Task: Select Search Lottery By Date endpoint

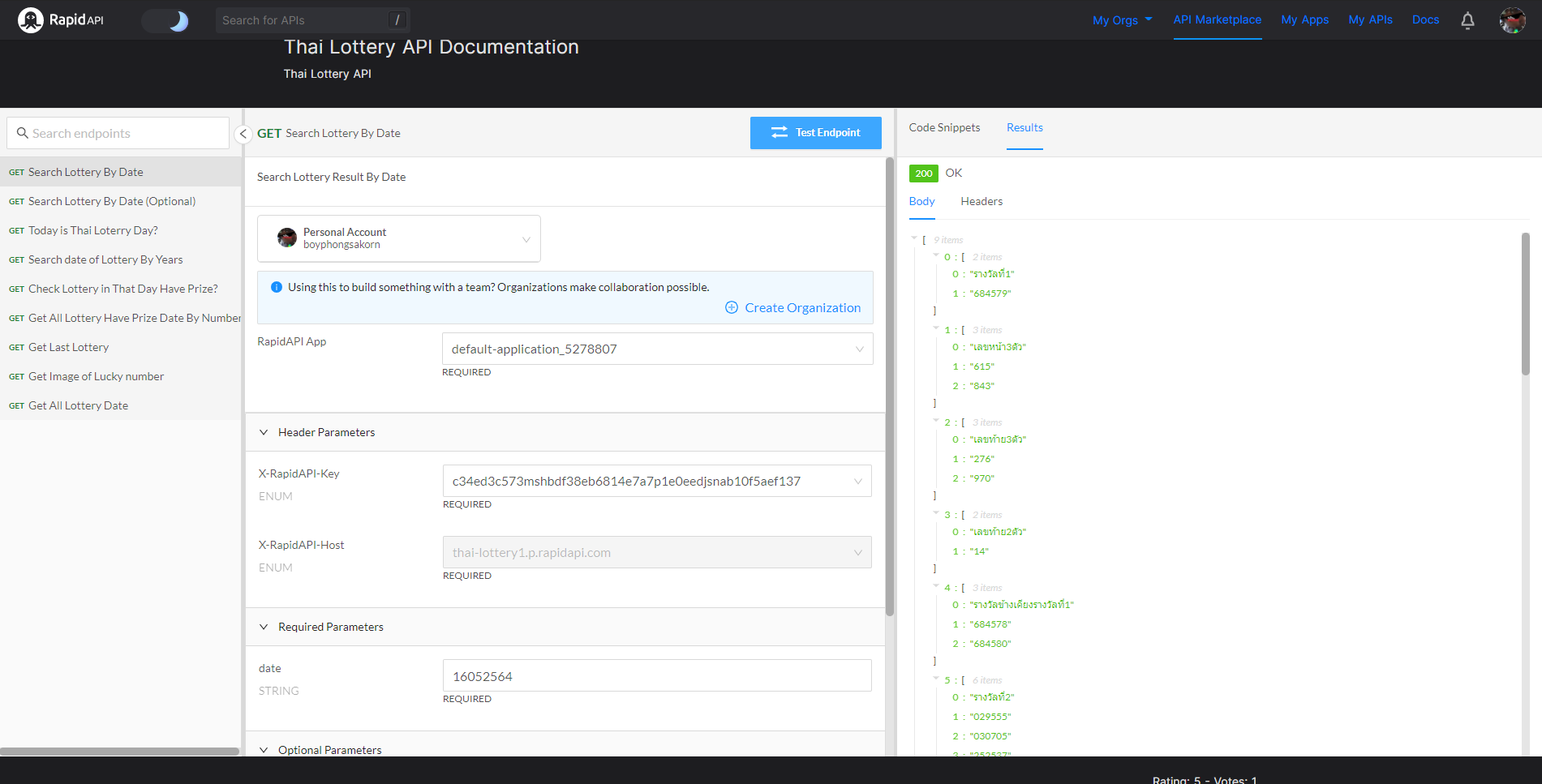Action: (120, 172)
